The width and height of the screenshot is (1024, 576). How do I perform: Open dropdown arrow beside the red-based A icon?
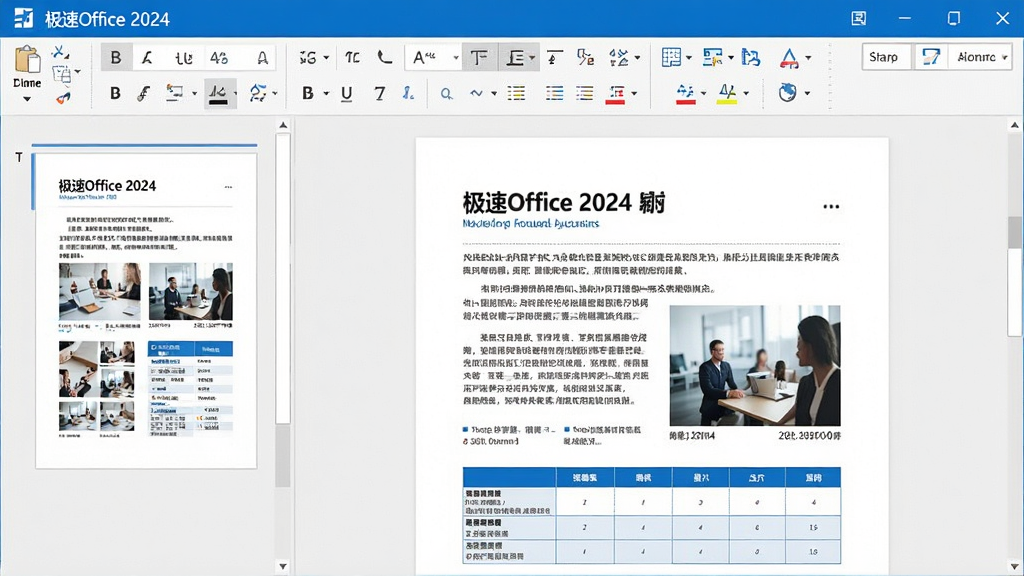click(808, 58)
